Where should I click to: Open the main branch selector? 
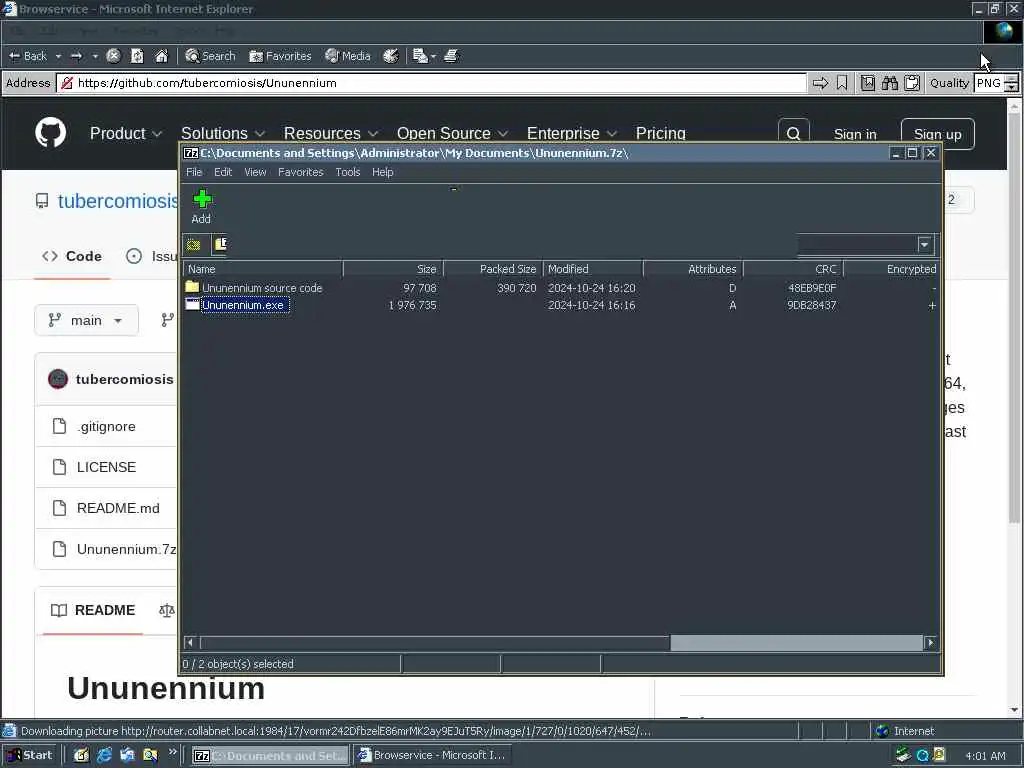pyautogui.click(x=86, y=320)
